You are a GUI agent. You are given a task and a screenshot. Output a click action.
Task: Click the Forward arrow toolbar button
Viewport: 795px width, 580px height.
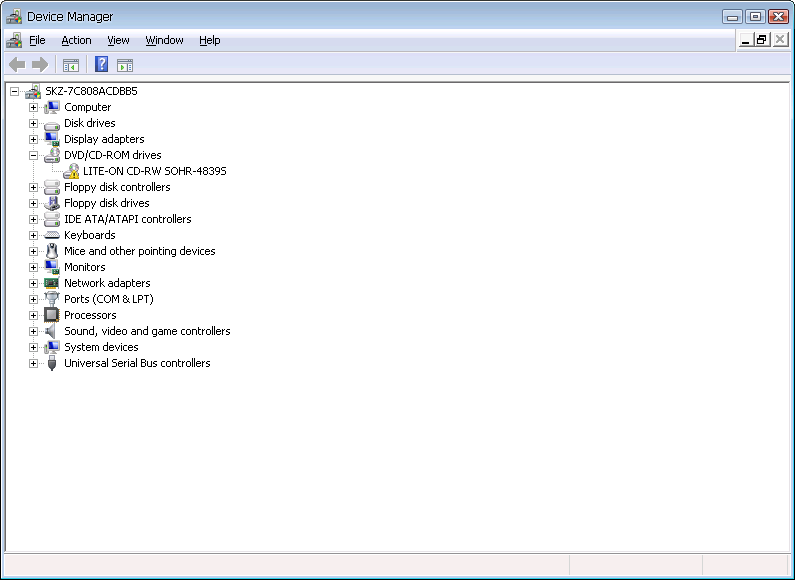tap(40, 65)
